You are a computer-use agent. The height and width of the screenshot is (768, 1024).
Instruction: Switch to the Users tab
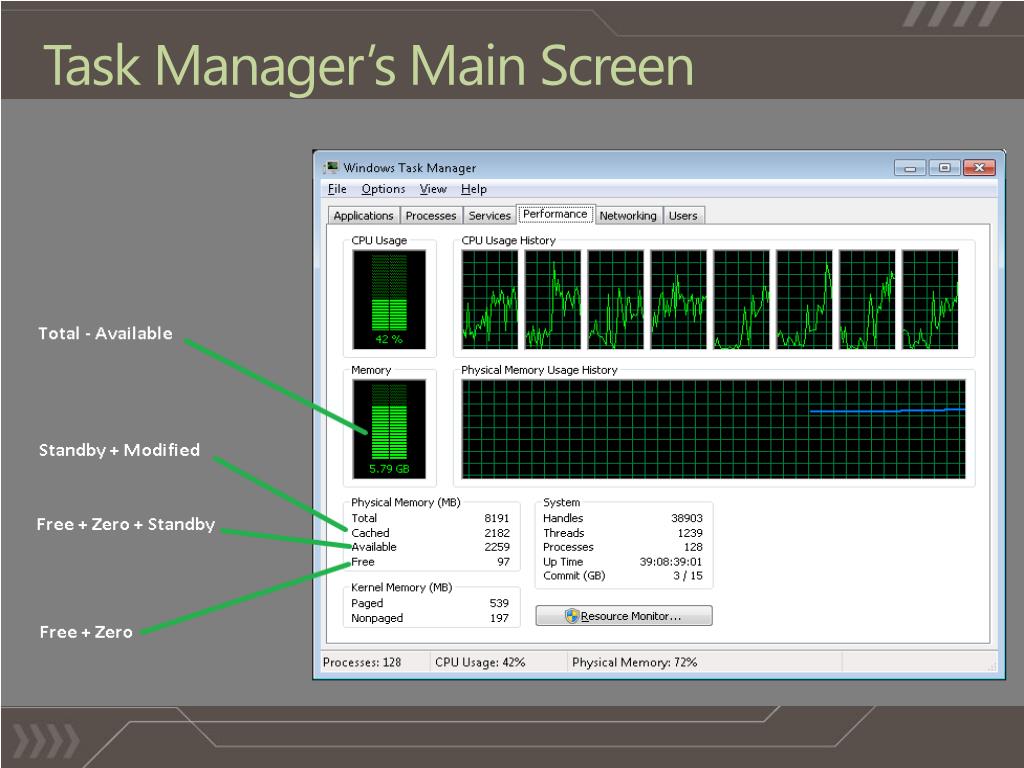[683, 216]
